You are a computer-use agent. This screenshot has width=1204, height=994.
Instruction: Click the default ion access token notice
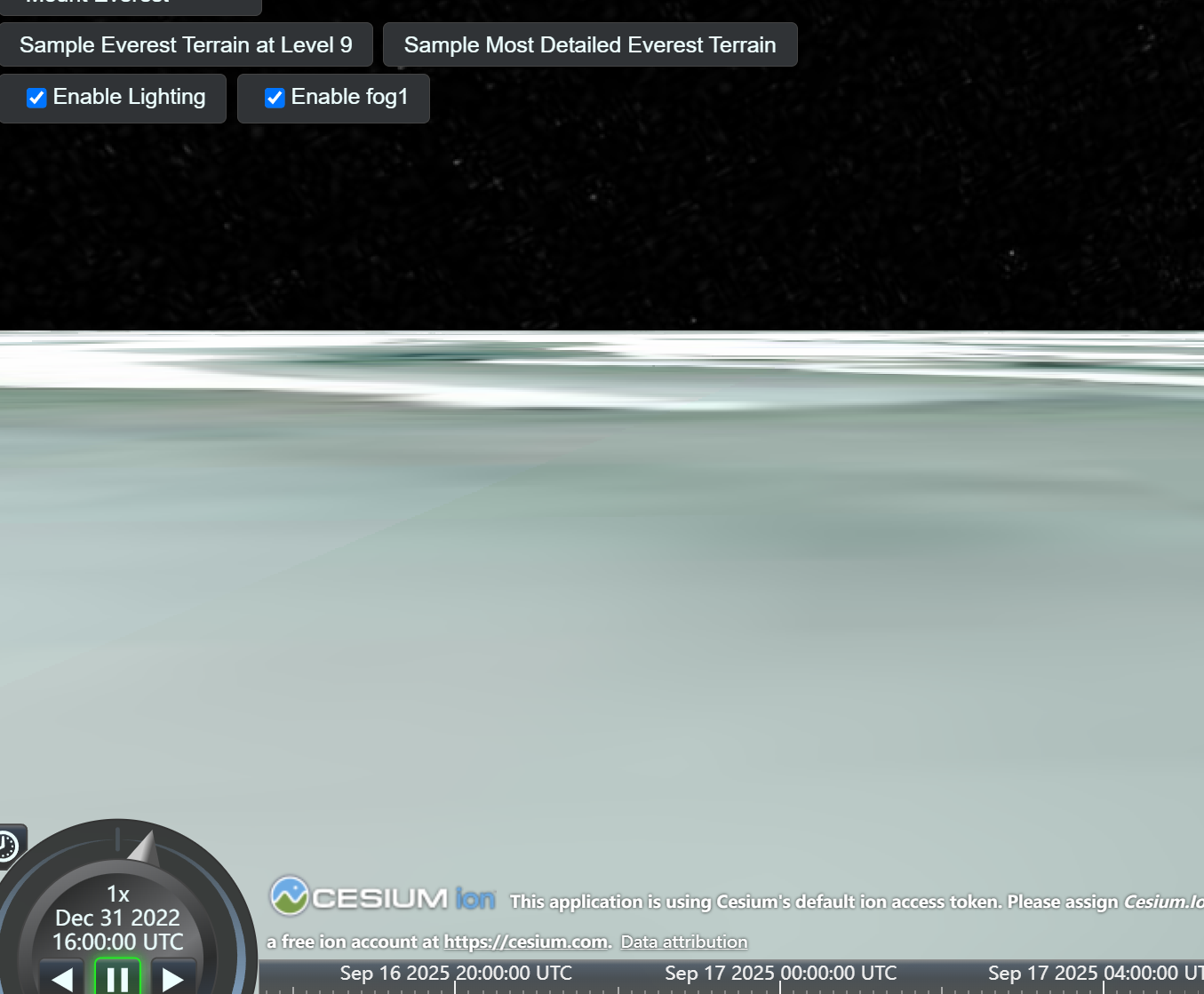(x=857, y=902)
